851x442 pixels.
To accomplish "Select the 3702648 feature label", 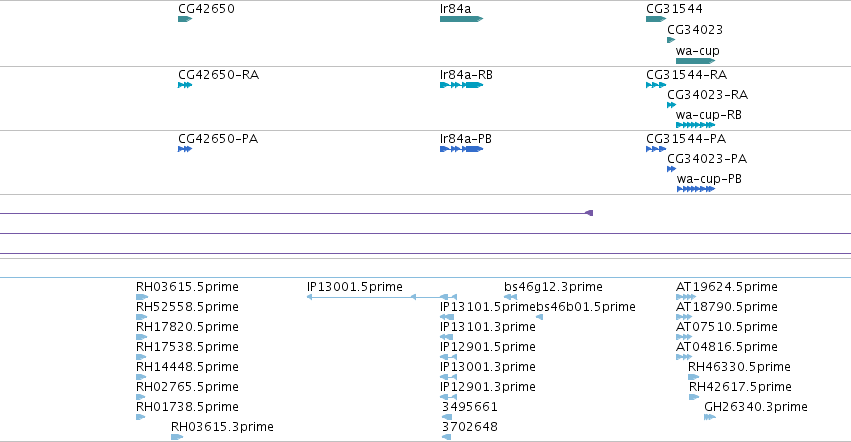I will [469, 427].
